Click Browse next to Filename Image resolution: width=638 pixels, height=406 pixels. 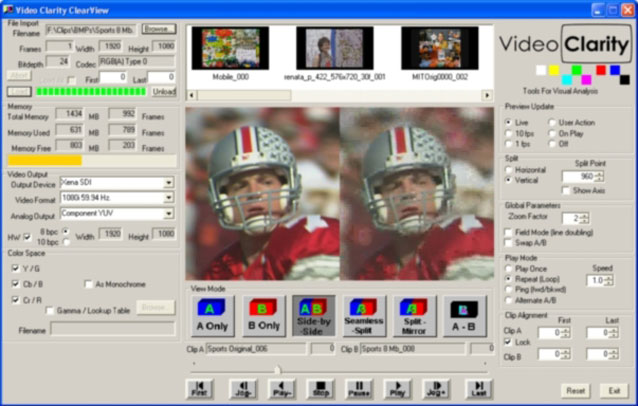[159, 29]
